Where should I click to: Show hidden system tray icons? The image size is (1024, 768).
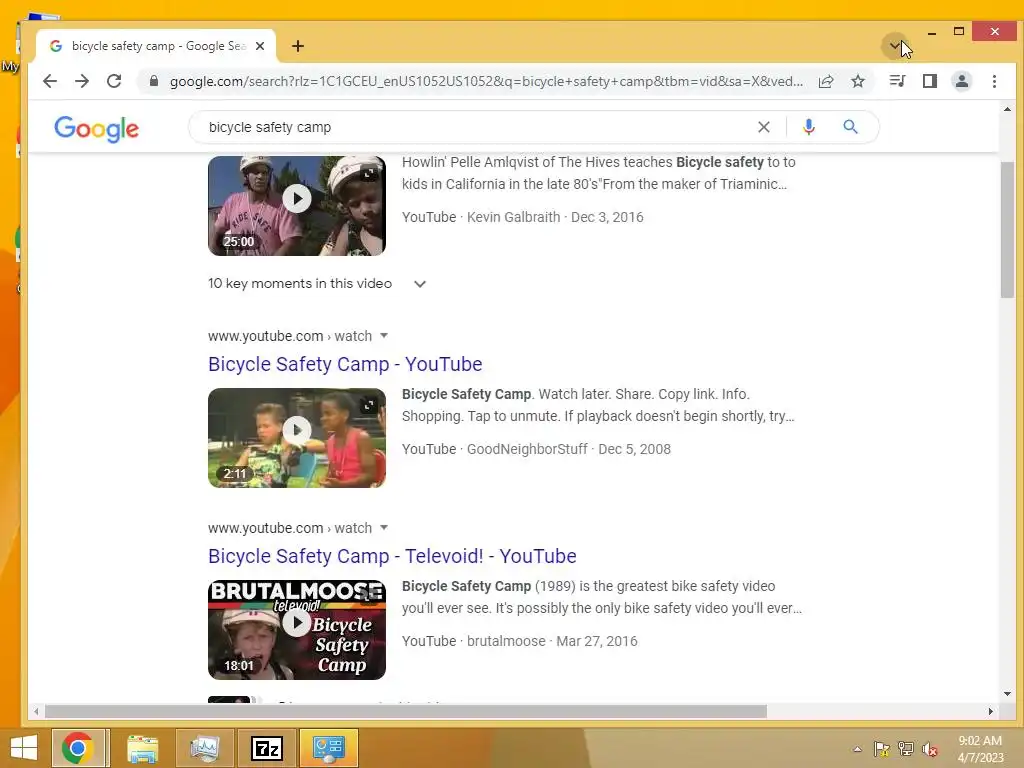click(x=857, y=749)
